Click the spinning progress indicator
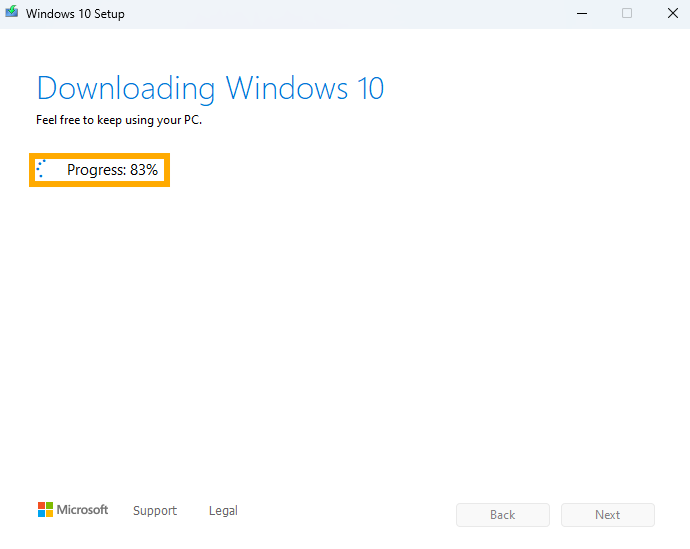This screenshot has width=690, height=549. 41,169
